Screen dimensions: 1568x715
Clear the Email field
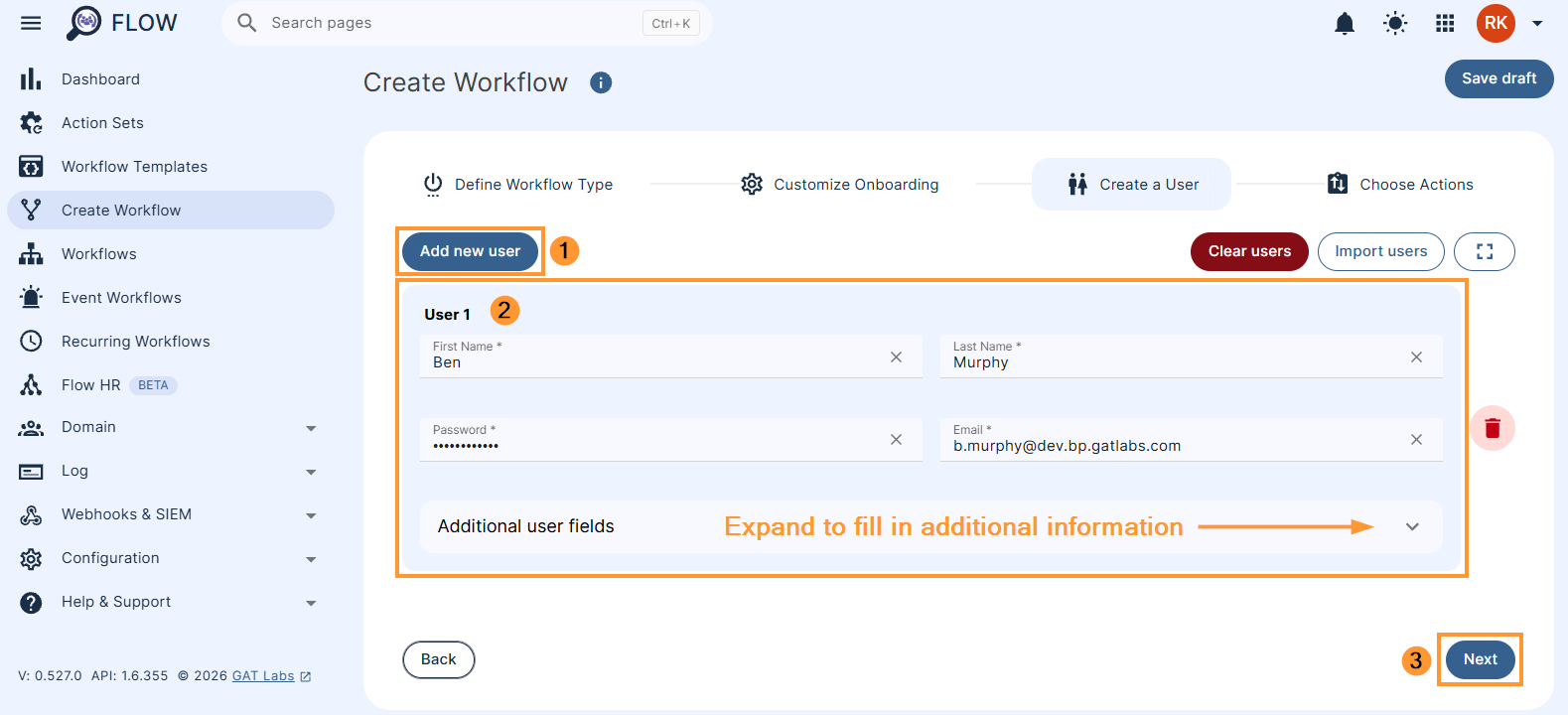coord(1416,440)
